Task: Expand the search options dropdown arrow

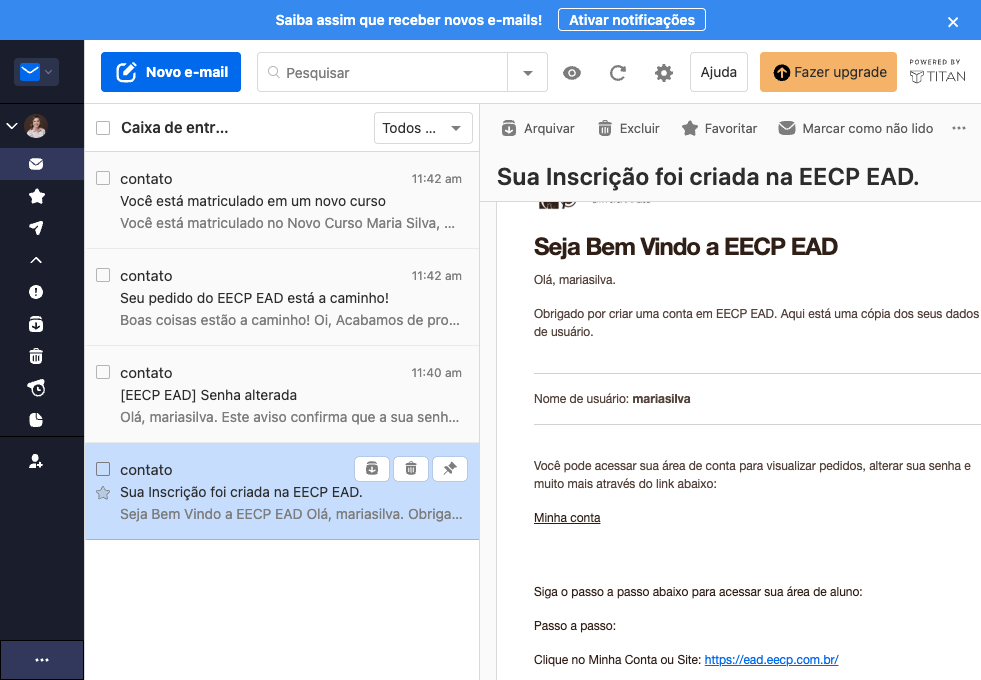Action: (527, 73)
